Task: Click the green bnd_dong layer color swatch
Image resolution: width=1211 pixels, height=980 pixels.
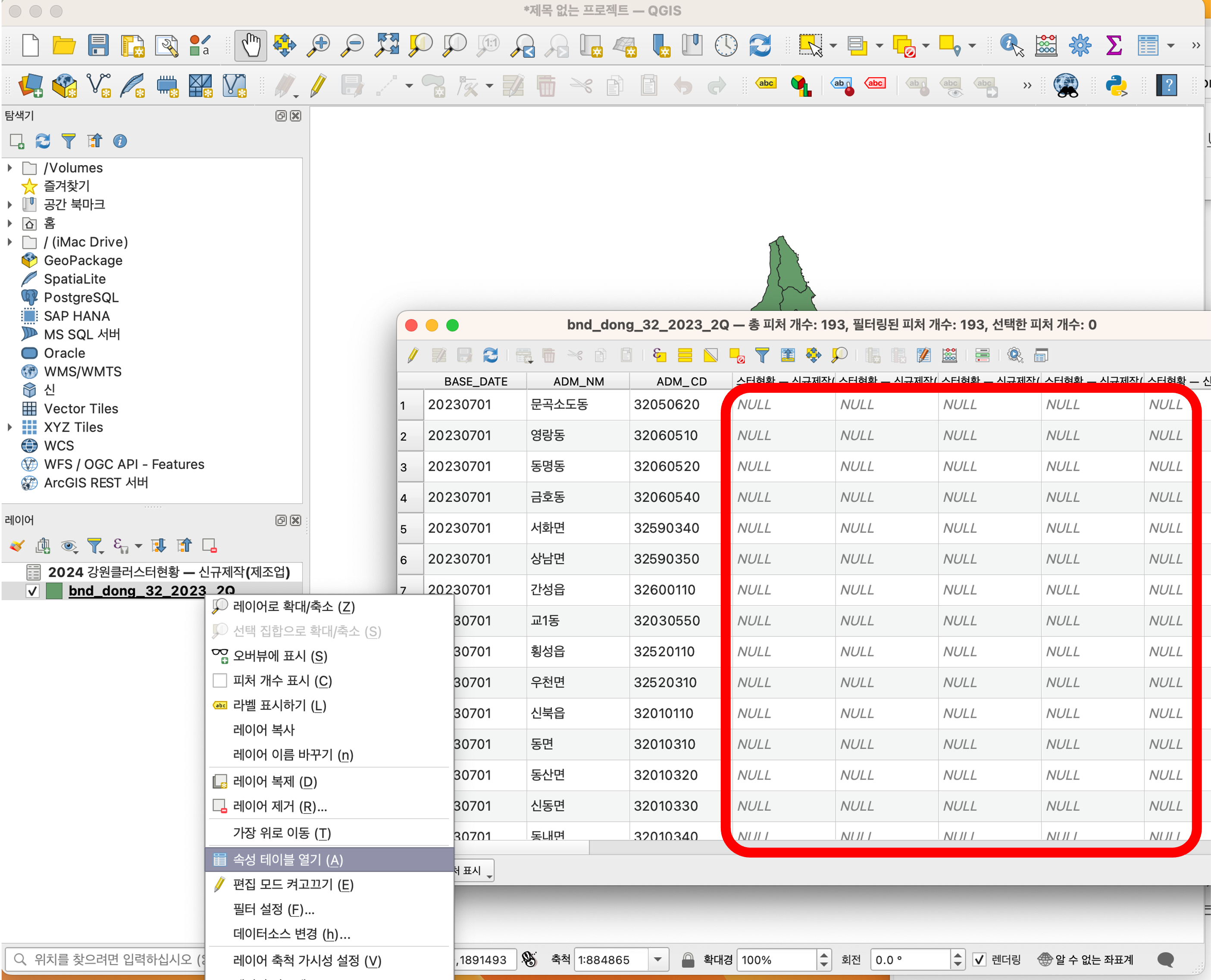Action: tap(54, 591)
